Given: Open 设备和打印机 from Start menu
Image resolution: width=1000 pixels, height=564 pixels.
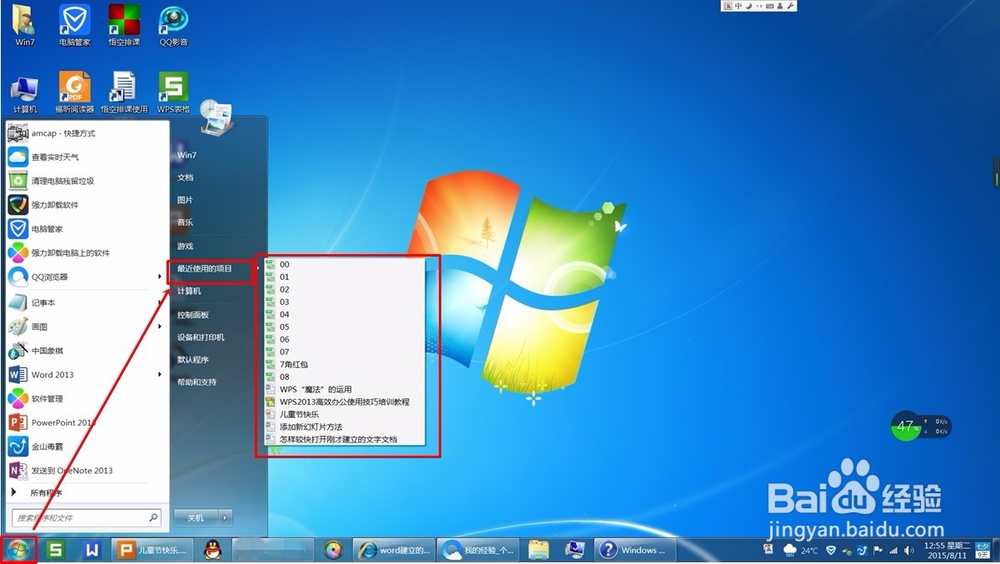Looking at the screenshot, I should 200,337.
